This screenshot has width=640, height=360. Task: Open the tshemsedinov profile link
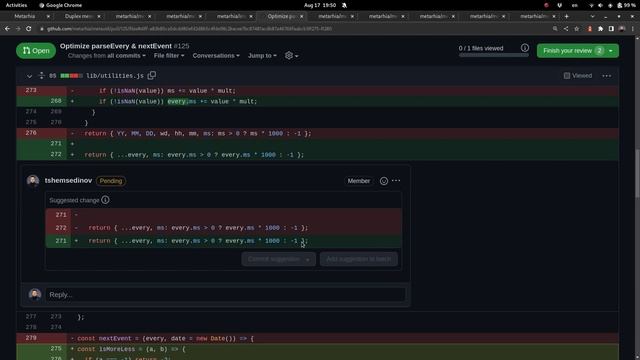(x=68, y=180)
